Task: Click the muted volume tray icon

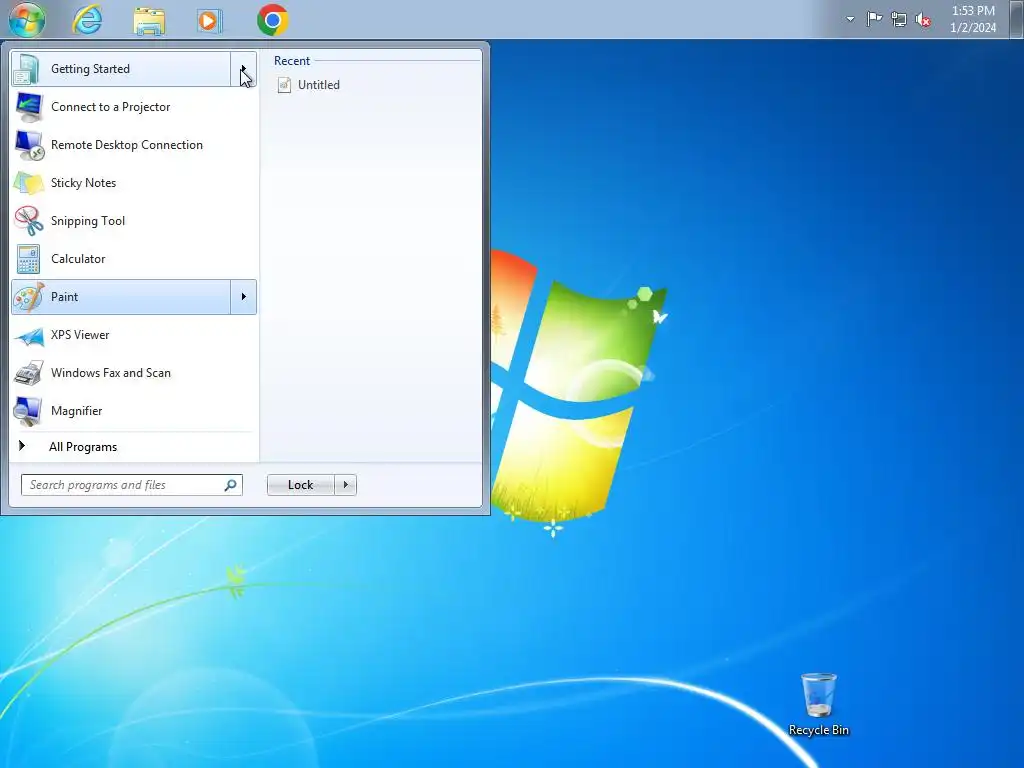Action: coord(923,20)
